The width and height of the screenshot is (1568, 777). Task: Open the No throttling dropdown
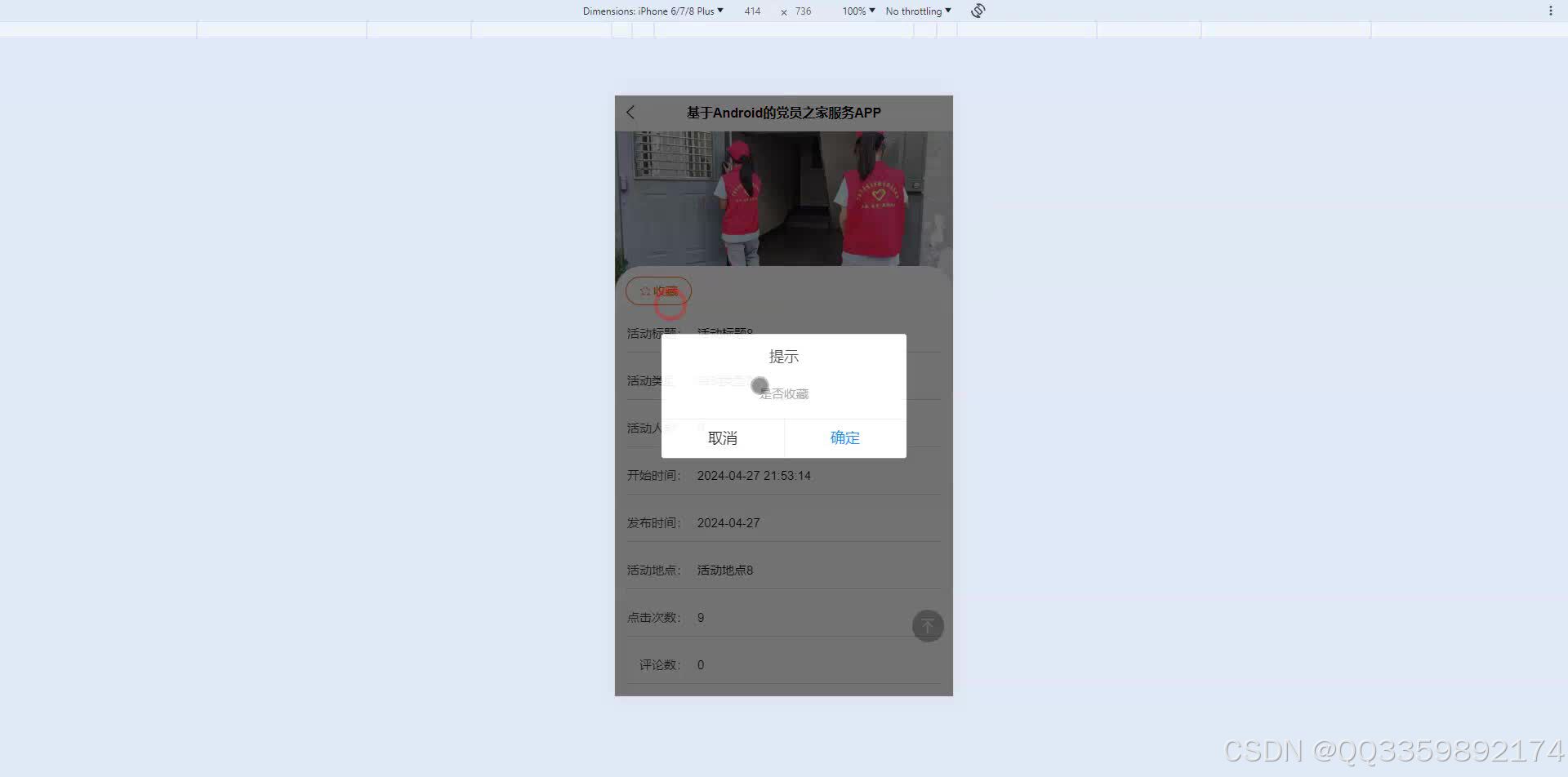[918, 11]
